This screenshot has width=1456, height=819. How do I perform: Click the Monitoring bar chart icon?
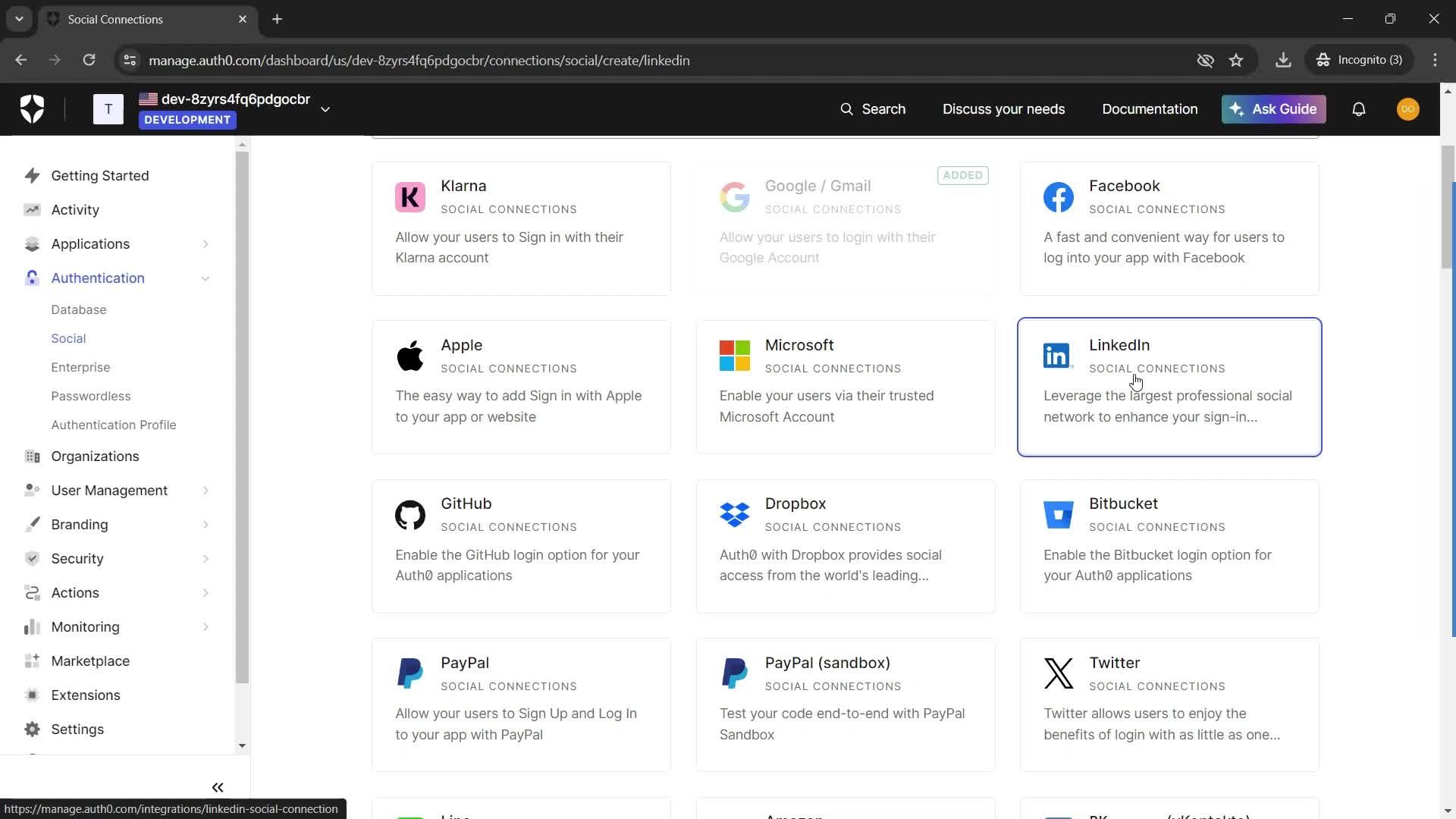[x=32, y=627]
